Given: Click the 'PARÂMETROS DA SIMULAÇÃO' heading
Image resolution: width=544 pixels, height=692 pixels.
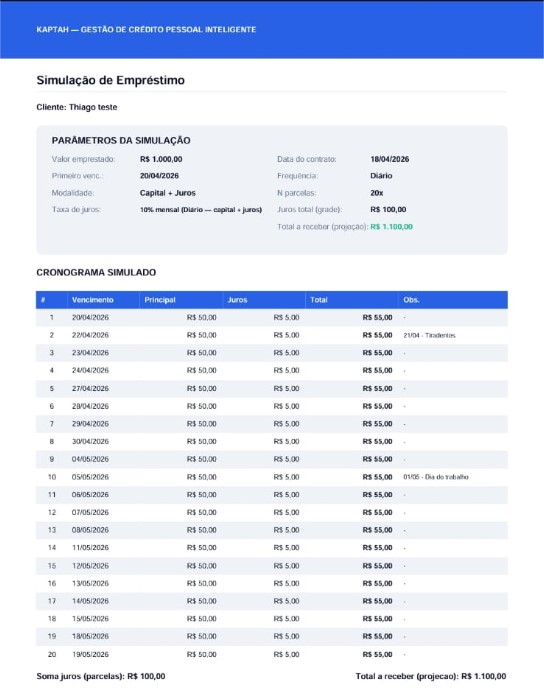Looking at the screenshot, I should click(x=121, y=140).
